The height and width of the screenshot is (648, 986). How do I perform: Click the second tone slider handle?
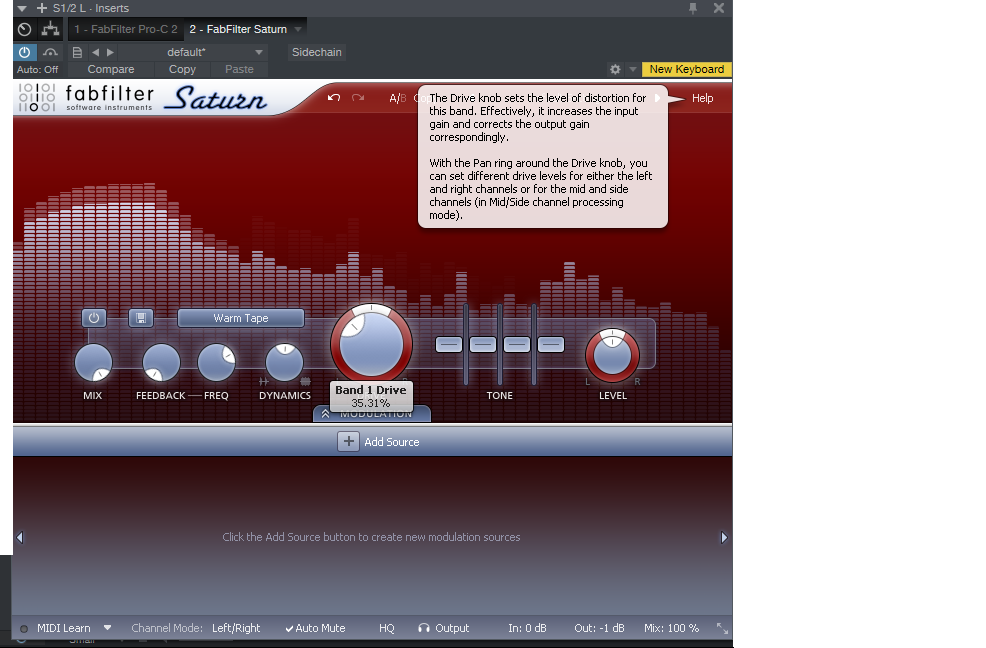pos(483,345)
